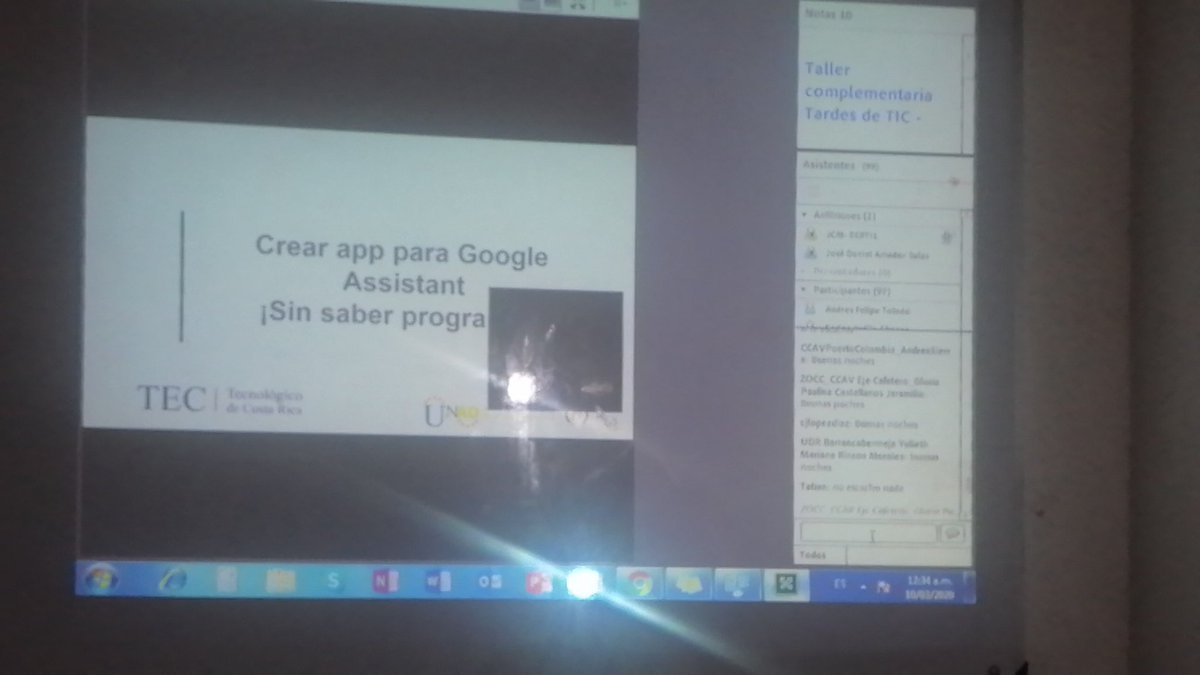
Task: Open the Windows Start menu orb
Action: pos(99,579)
